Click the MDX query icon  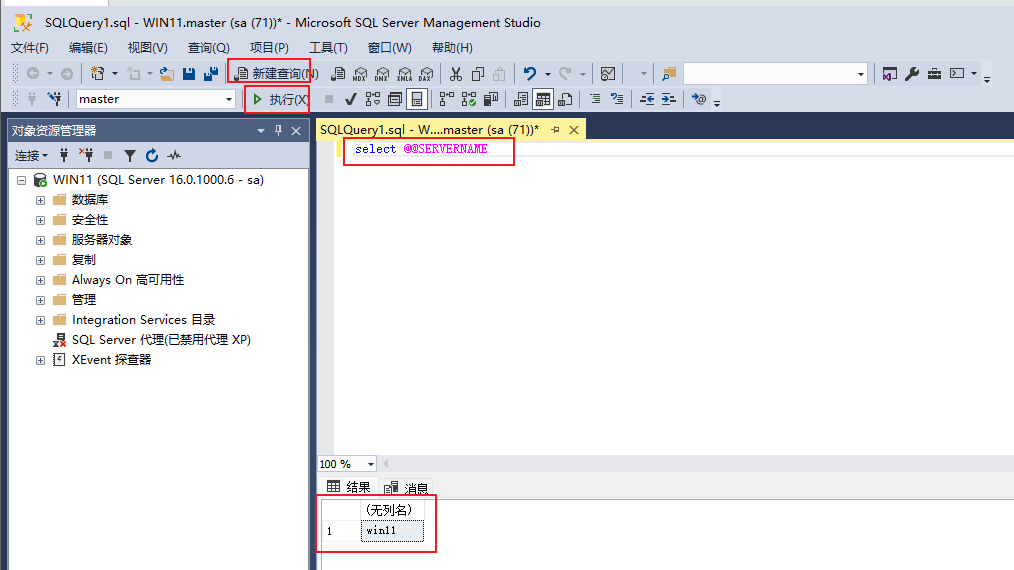360,74
